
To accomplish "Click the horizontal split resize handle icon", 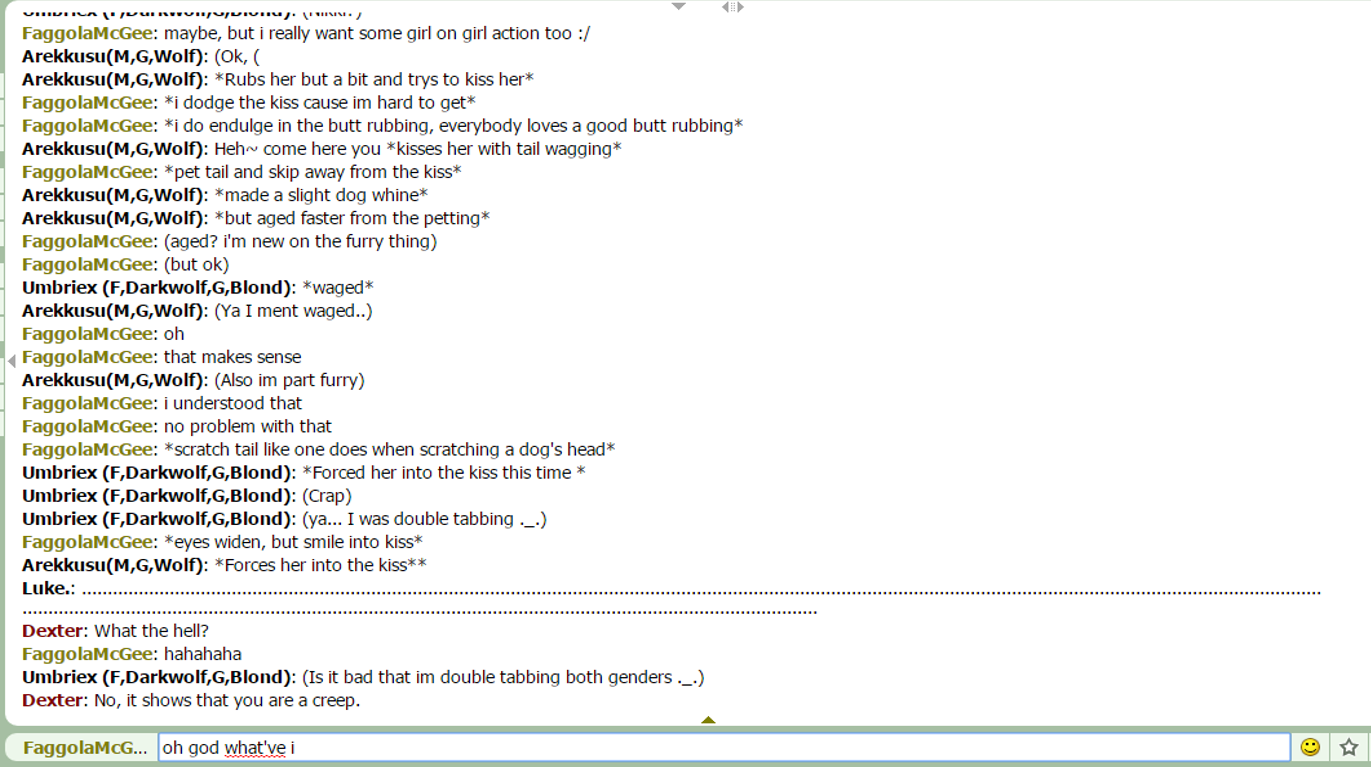I will click(x=732, y=7).
